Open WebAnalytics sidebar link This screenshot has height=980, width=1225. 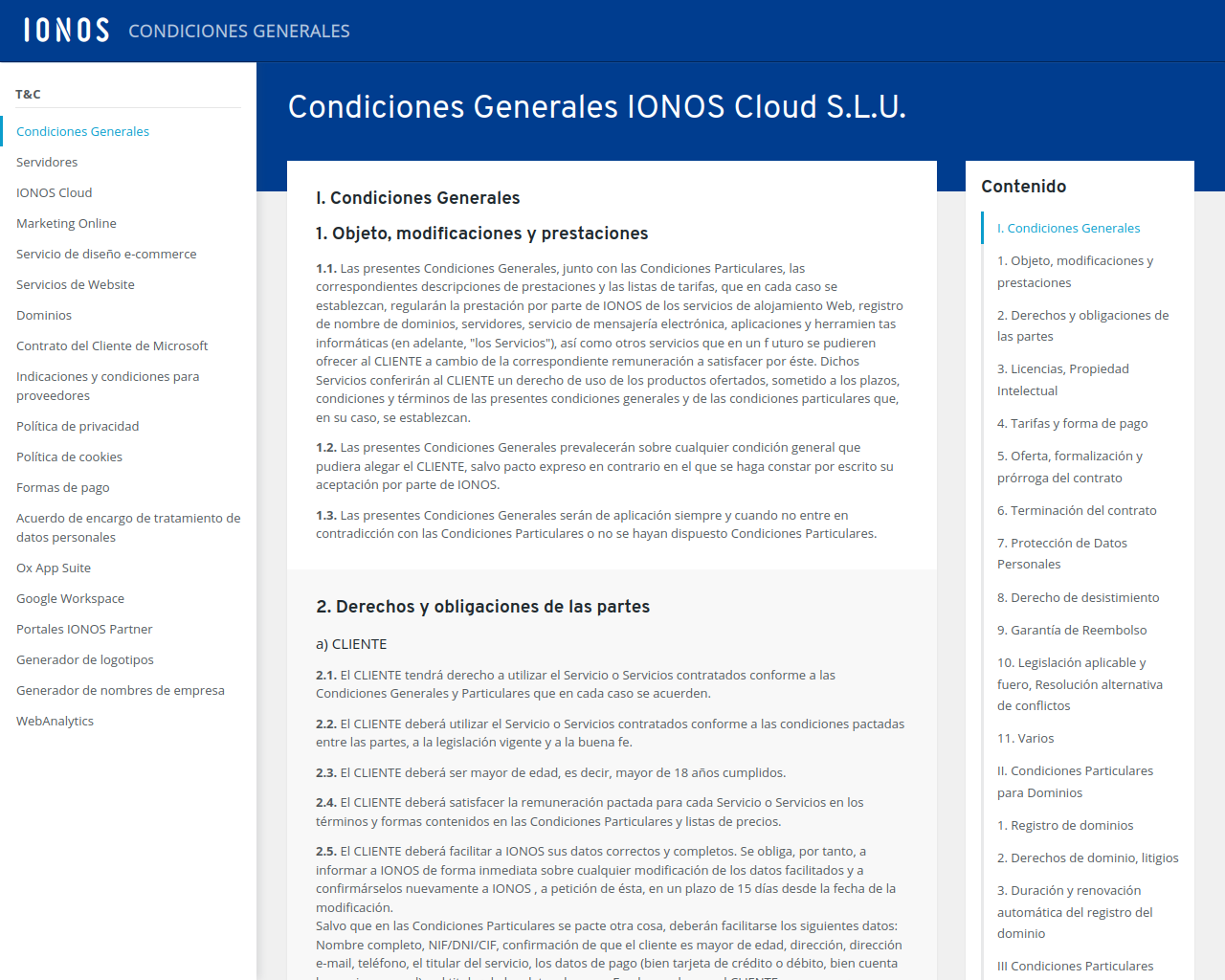point(55,721)
